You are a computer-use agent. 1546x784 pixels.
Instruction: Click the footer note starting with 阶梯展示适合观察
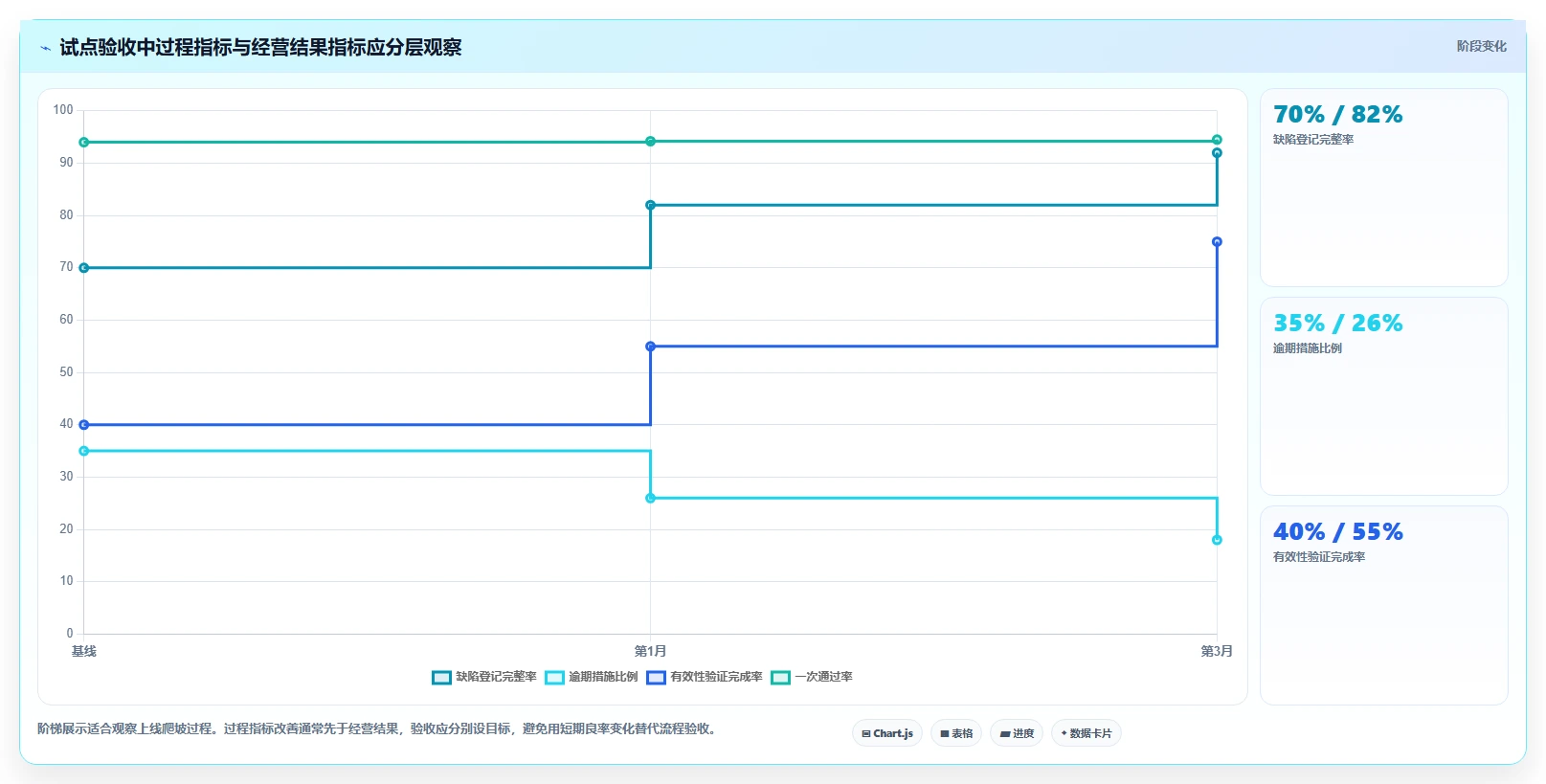(379, 728)
